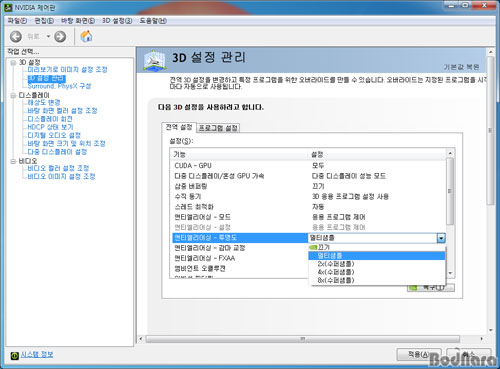This screenshot has width=500, height=369.
Task: Open the 도움말(H) menu
Action: [153, 21]
